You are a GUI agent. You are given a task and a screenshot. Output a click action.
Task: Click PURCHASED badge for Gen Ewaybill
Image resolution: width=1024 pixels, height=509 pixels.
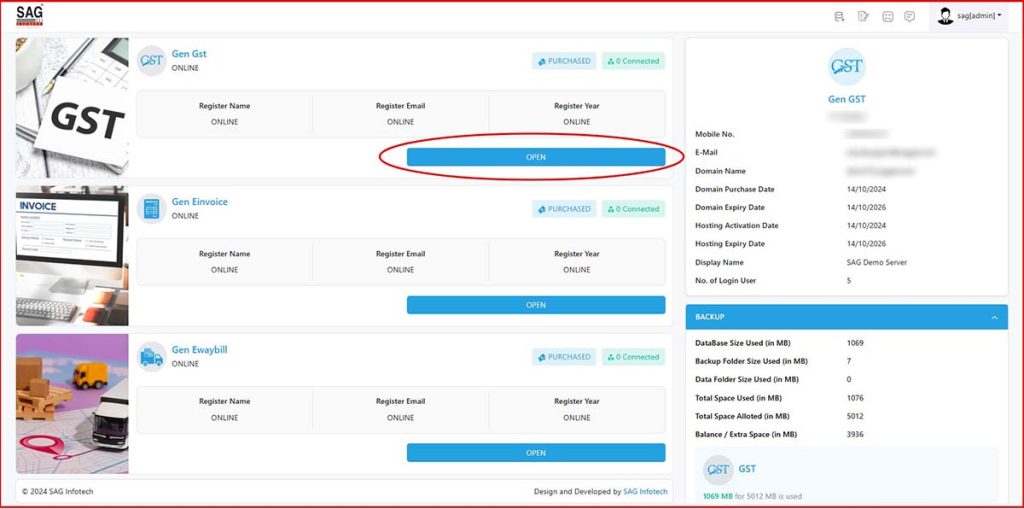[x=564, y=357]
